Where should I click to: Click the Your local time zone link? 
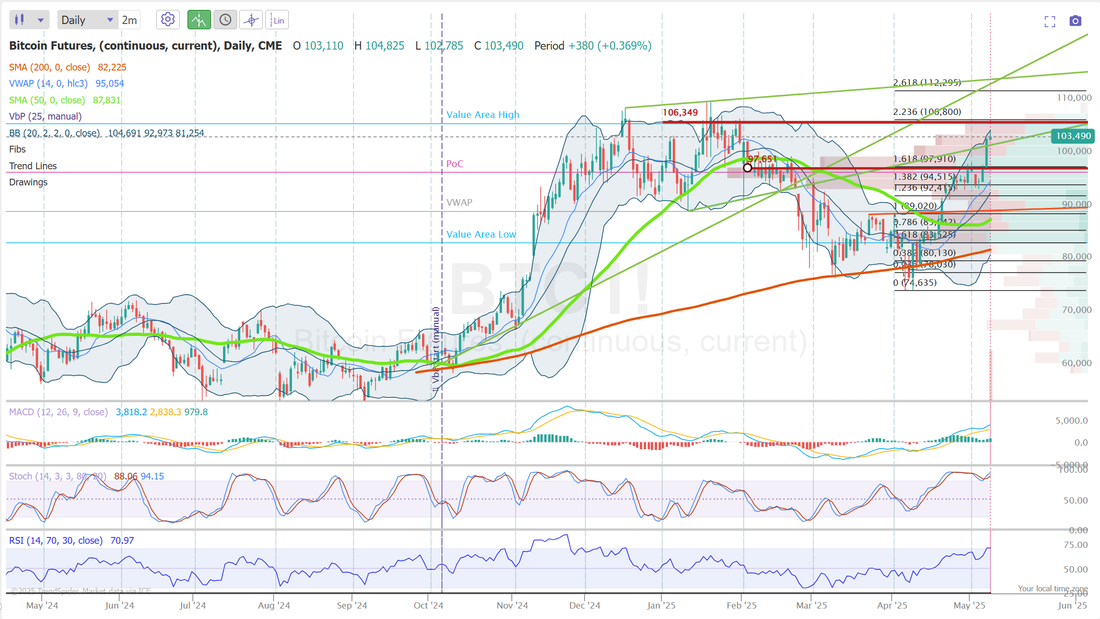point(1052,589)
